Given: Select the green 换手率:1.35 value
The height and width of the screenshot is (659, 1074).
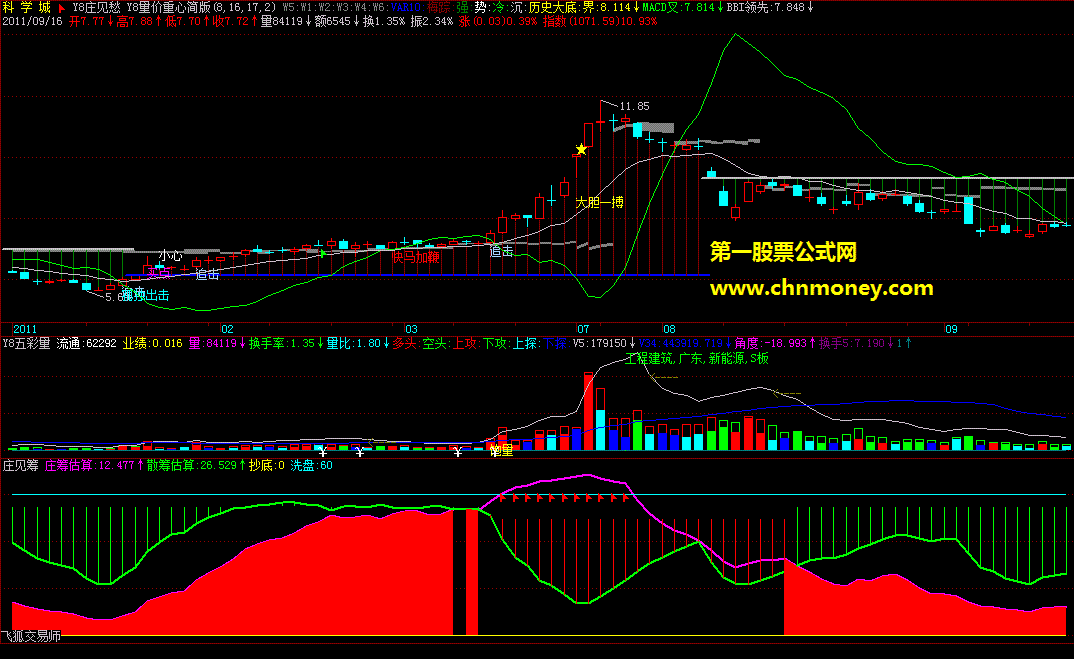Looking at the screenshot, I should point(282,343).
